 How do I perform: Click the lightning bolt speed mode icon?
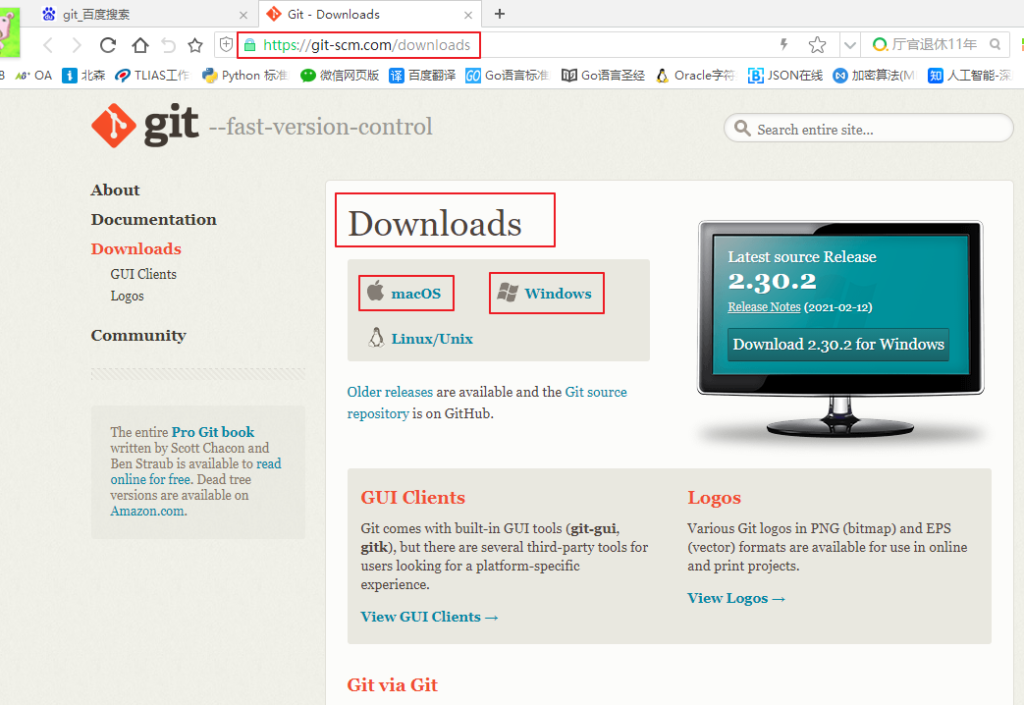coord(784,45)
